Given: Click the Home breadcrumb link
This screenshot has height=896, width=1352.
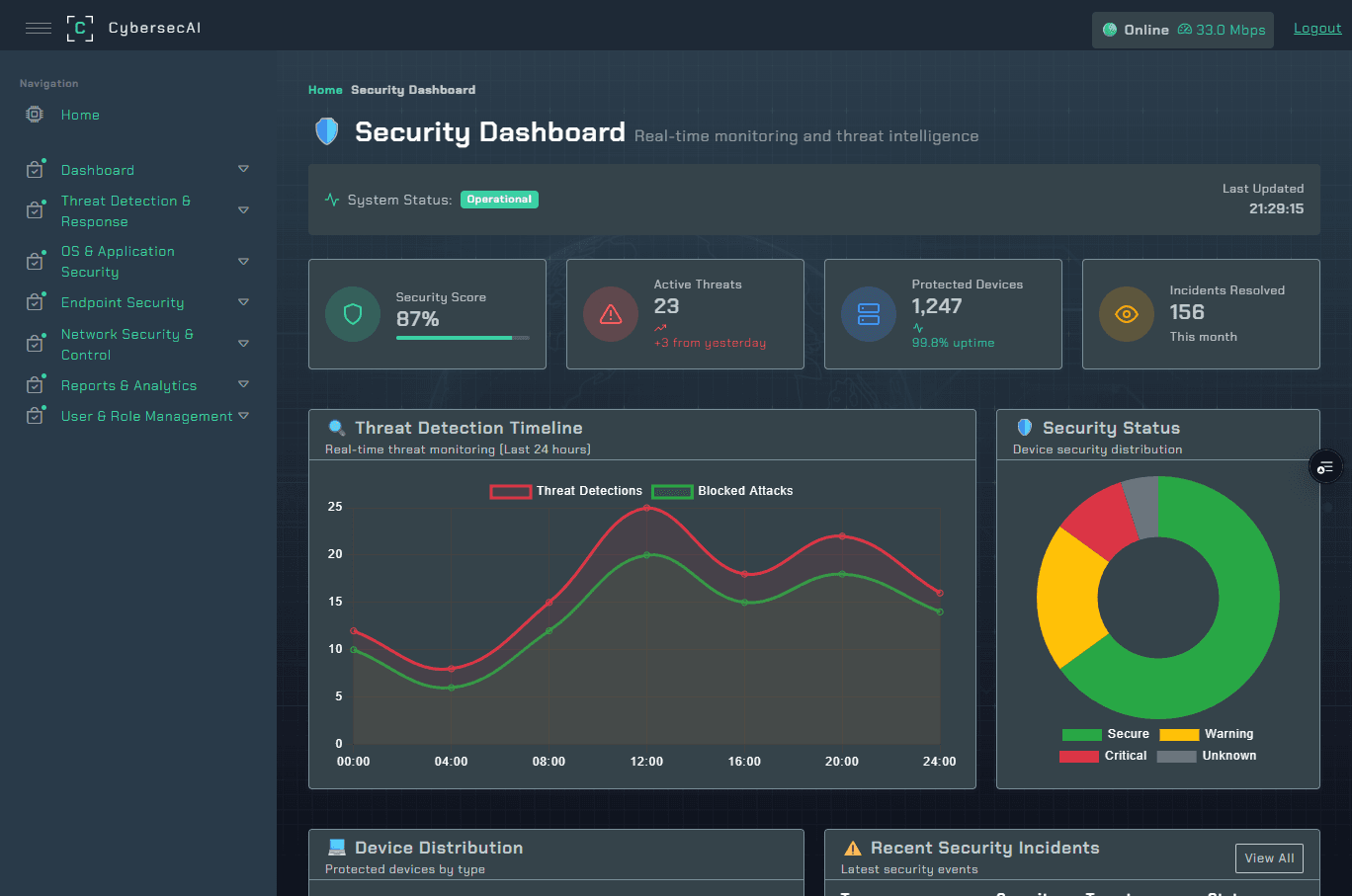Looking at the screenshot, I should (325, 90).
